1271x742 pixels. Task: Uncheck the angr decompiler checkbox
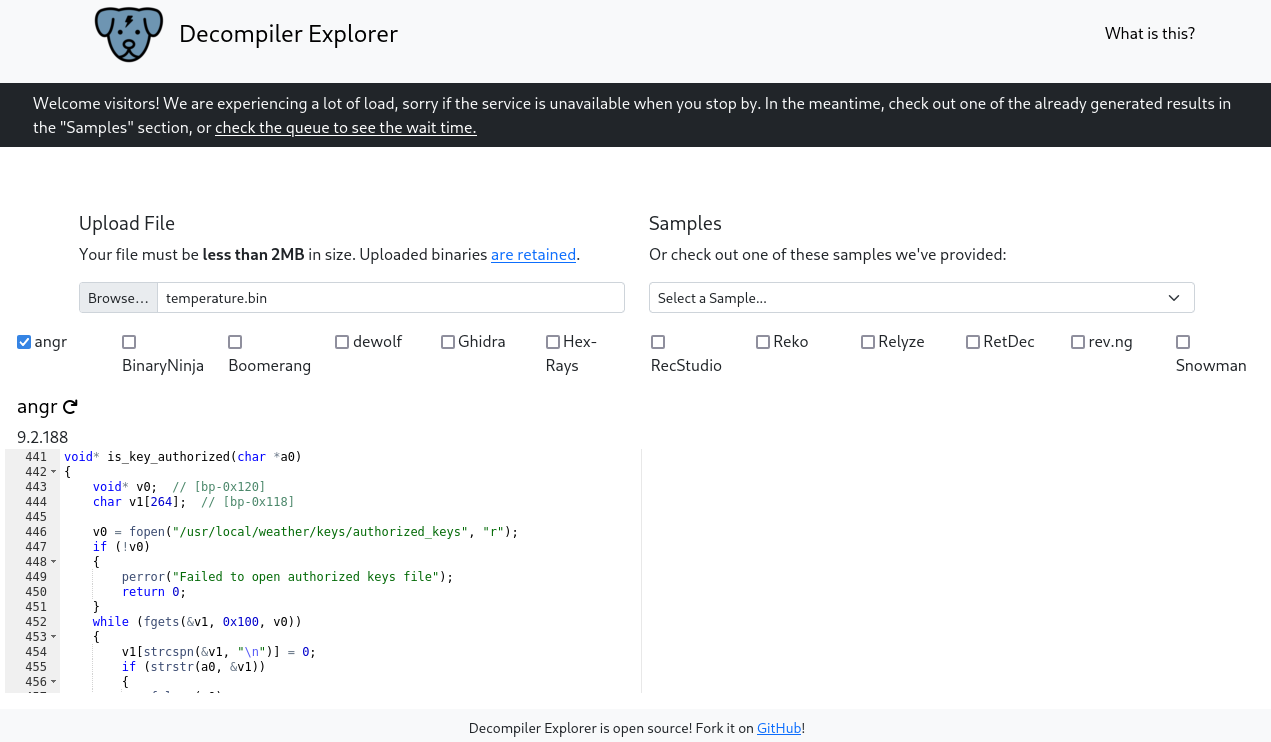point(24,342)
